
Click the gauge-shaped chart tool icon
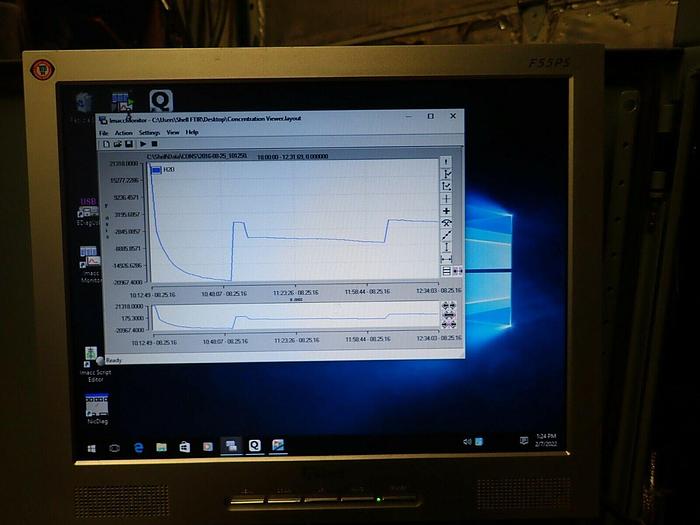coord(446,223)
